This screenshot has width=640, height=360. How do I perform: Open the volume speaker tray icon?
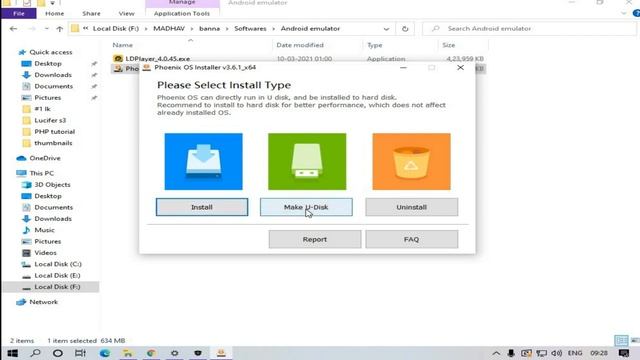pyautogui.click(x=556, y=353)
